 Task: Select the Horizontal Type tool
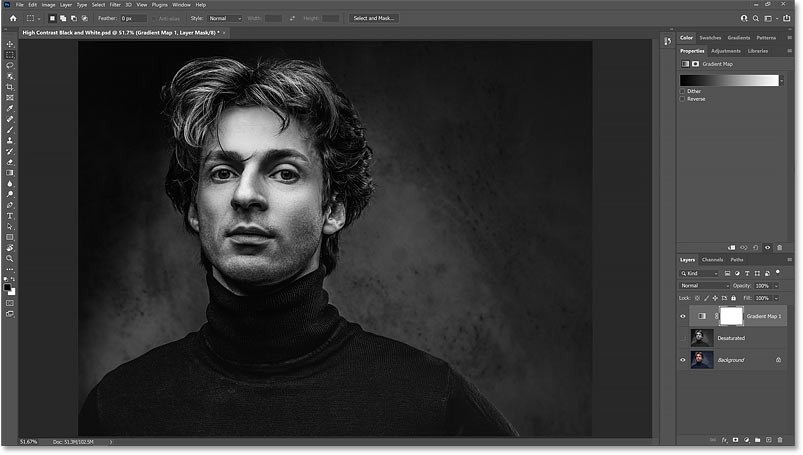[10, 215]
